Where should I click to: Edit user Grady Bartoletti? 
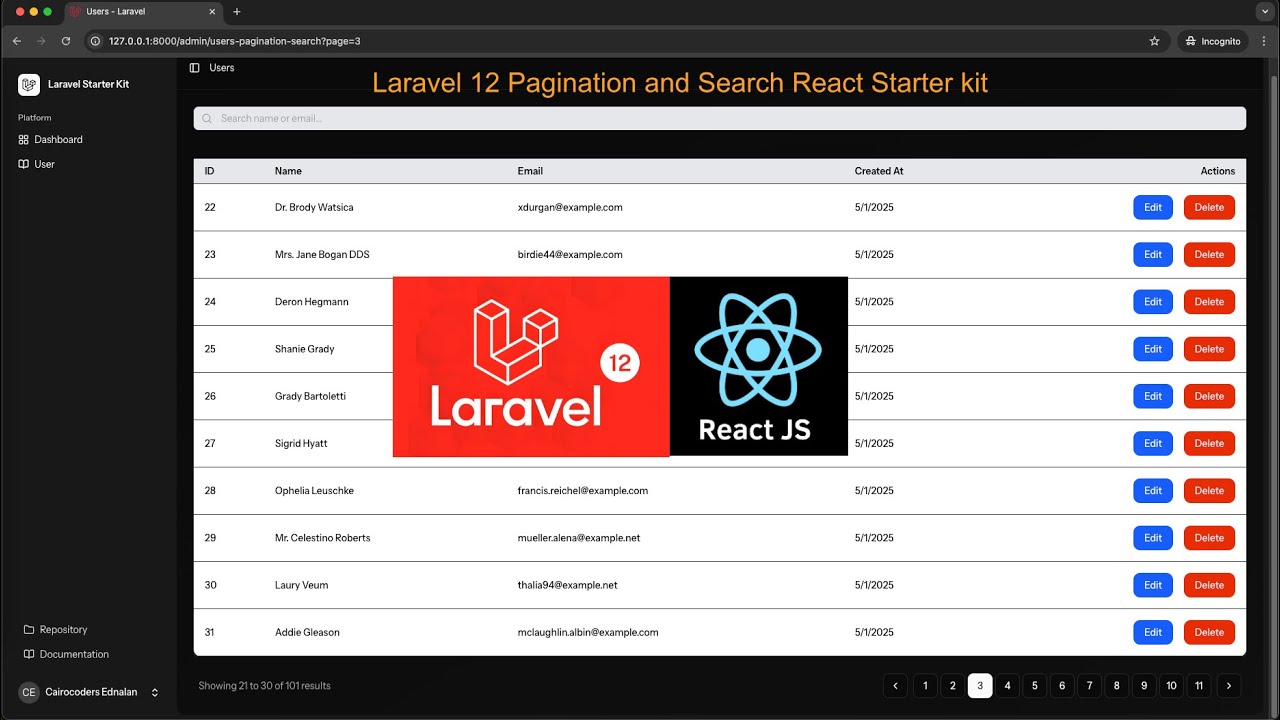click(1153, 396)
